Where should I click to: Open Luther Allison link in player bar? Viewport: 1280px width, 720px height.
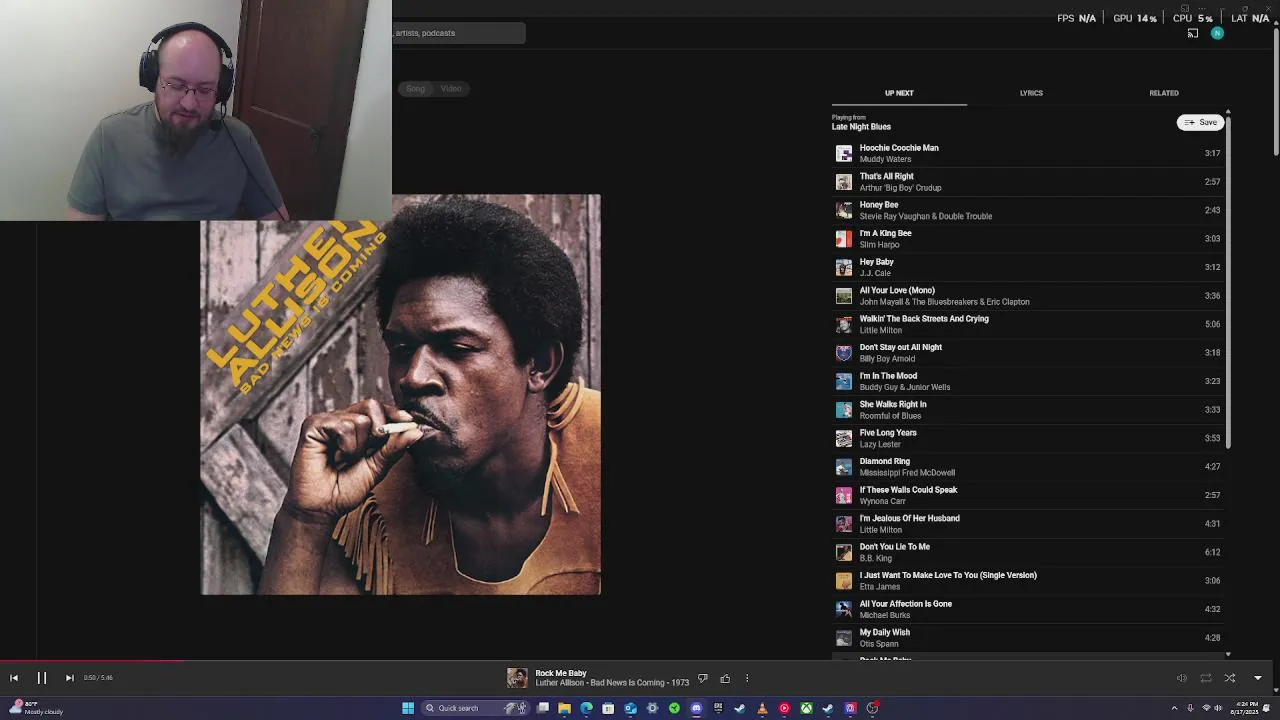click(x=559, y=683)
